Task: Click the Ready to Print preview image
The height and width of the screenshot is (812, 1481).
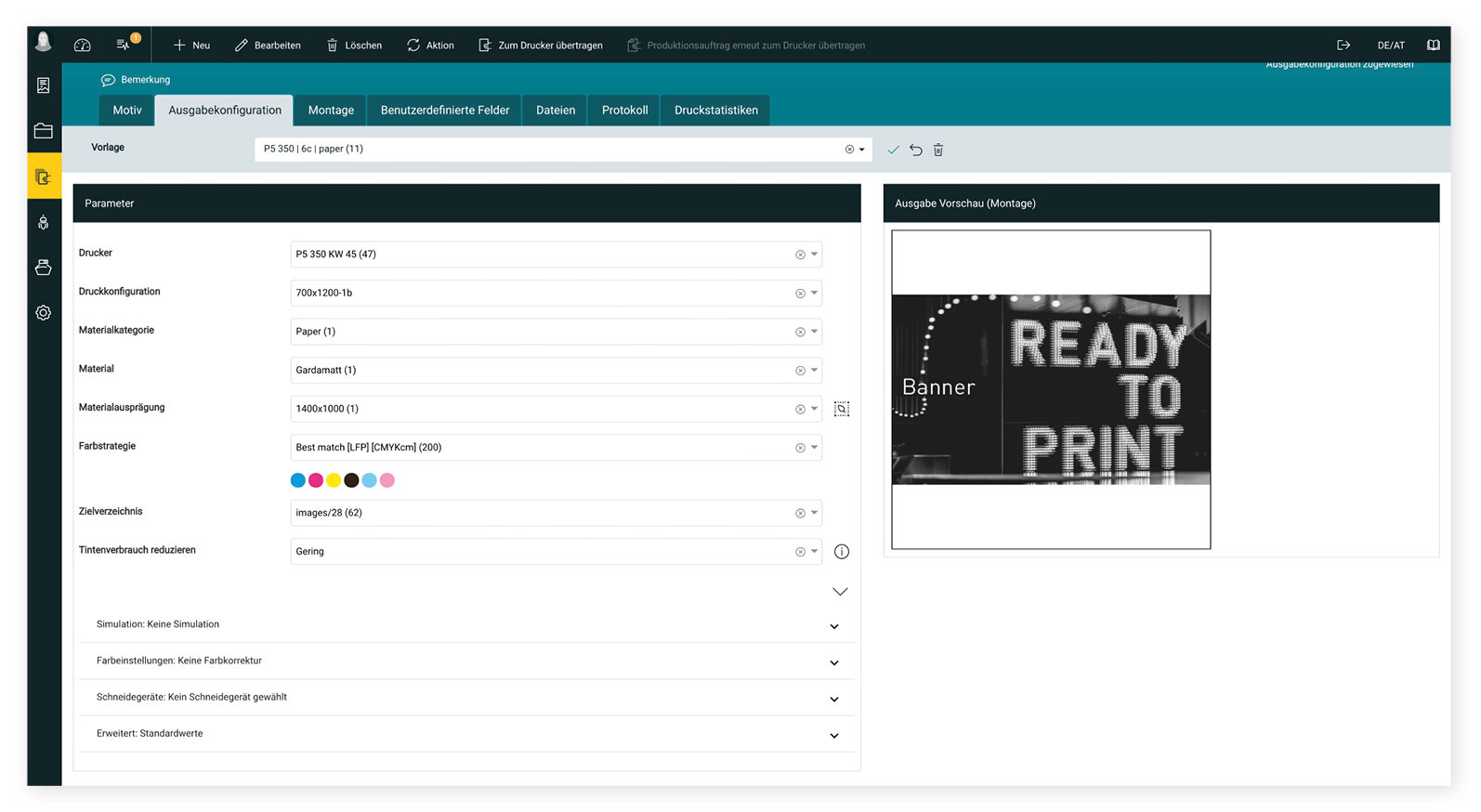Action: (x=1051, y=389)
